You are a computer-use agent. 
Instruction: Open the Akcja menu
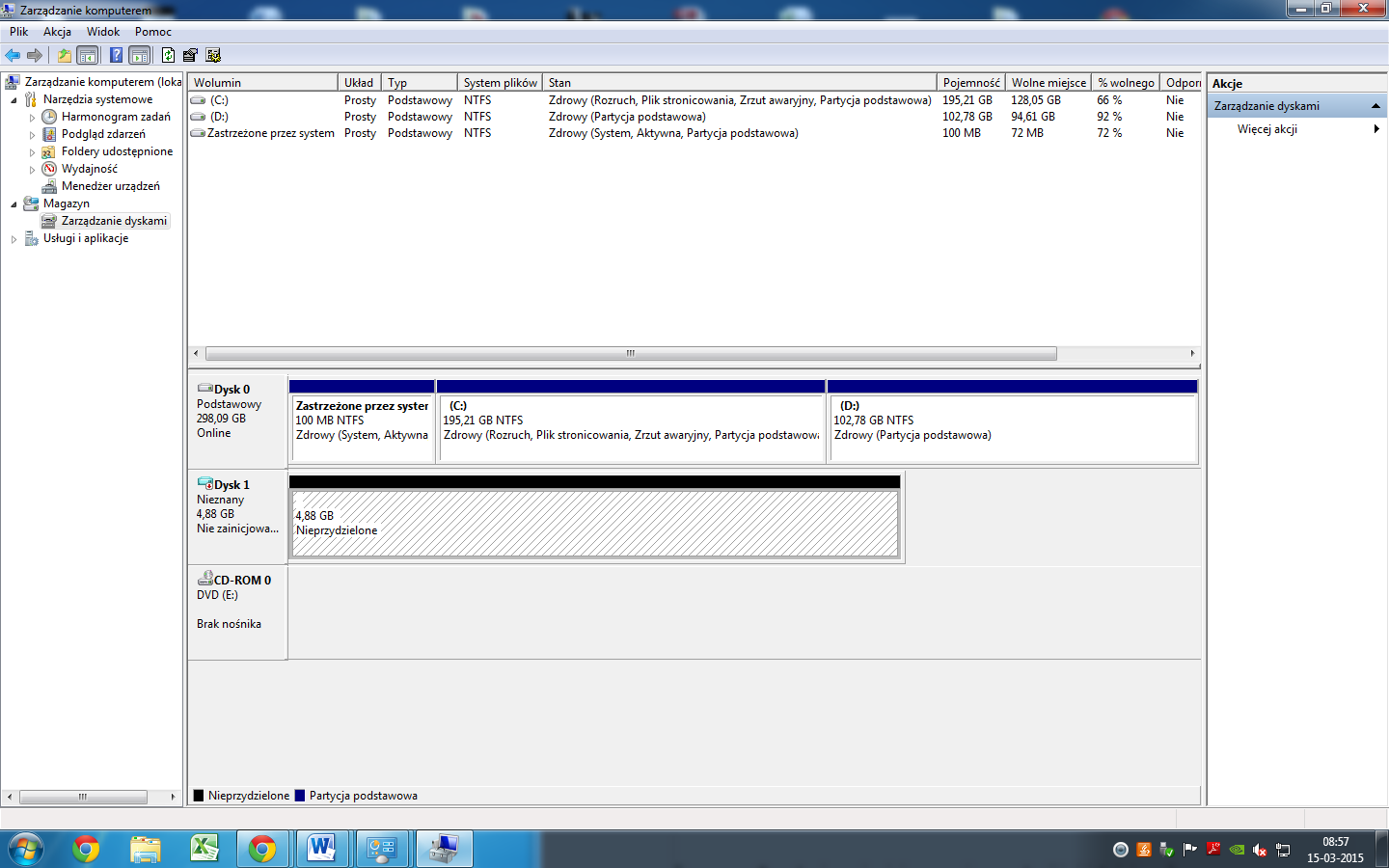57,32
